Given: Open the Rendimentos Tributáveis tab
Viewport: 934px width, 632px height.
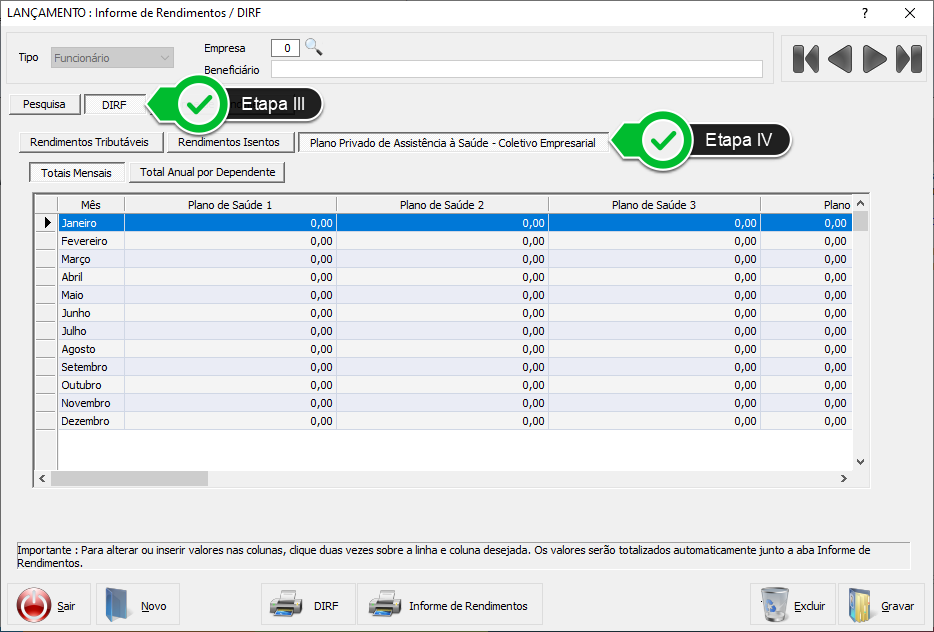Looking at the screenshot, I should tap(89, 142).
